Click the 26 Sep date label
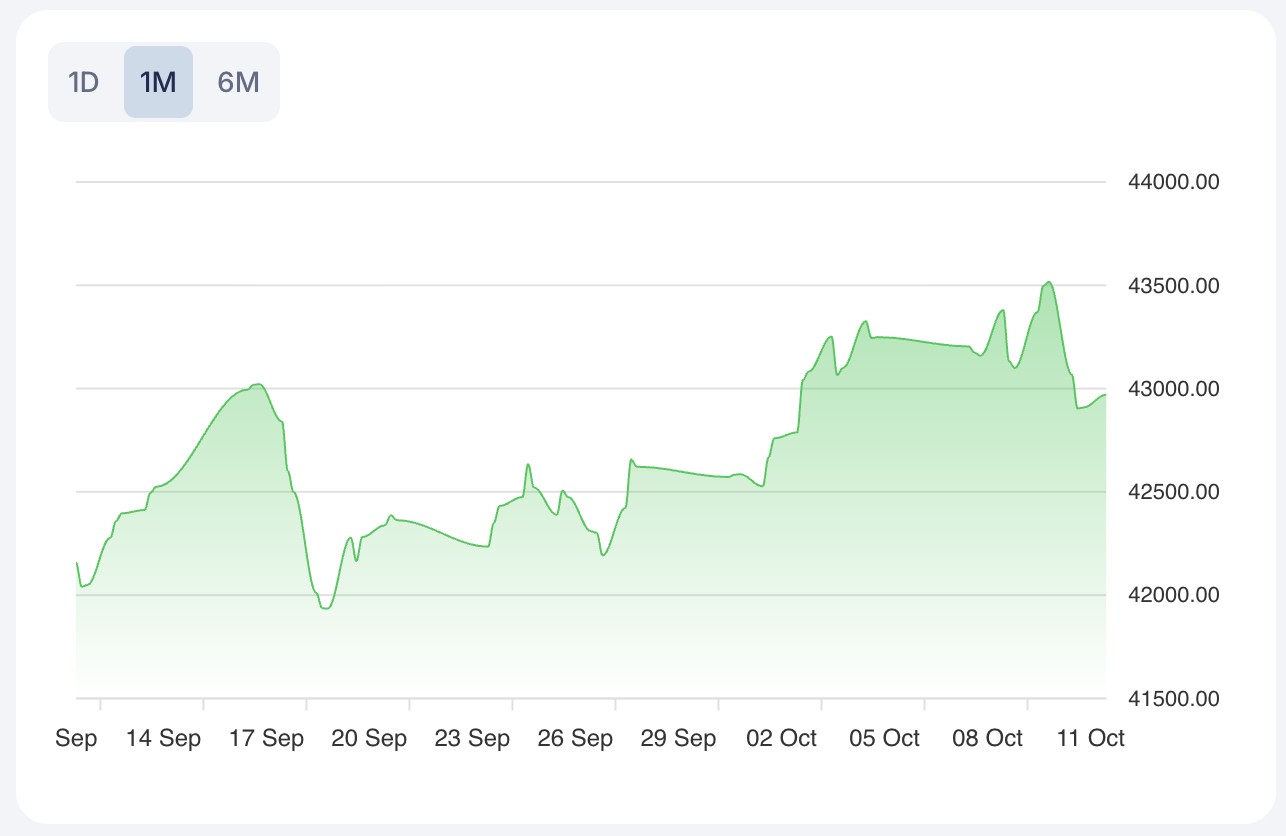Viewport: 1286px width, 836px height. point(575,739)
